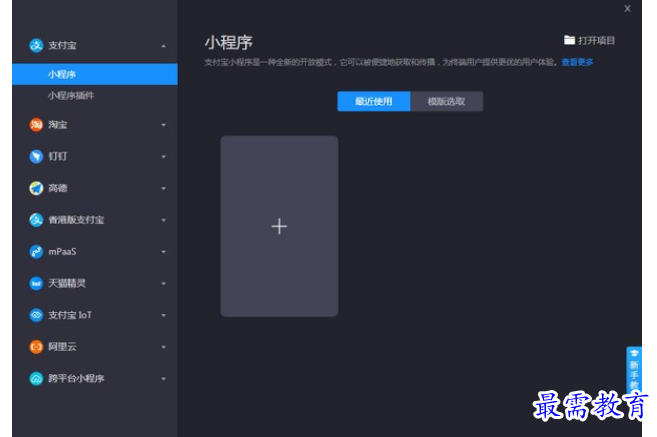Click the 支付宝 IoT logo icon
The image size is (657, 437).
pos(36,315)
